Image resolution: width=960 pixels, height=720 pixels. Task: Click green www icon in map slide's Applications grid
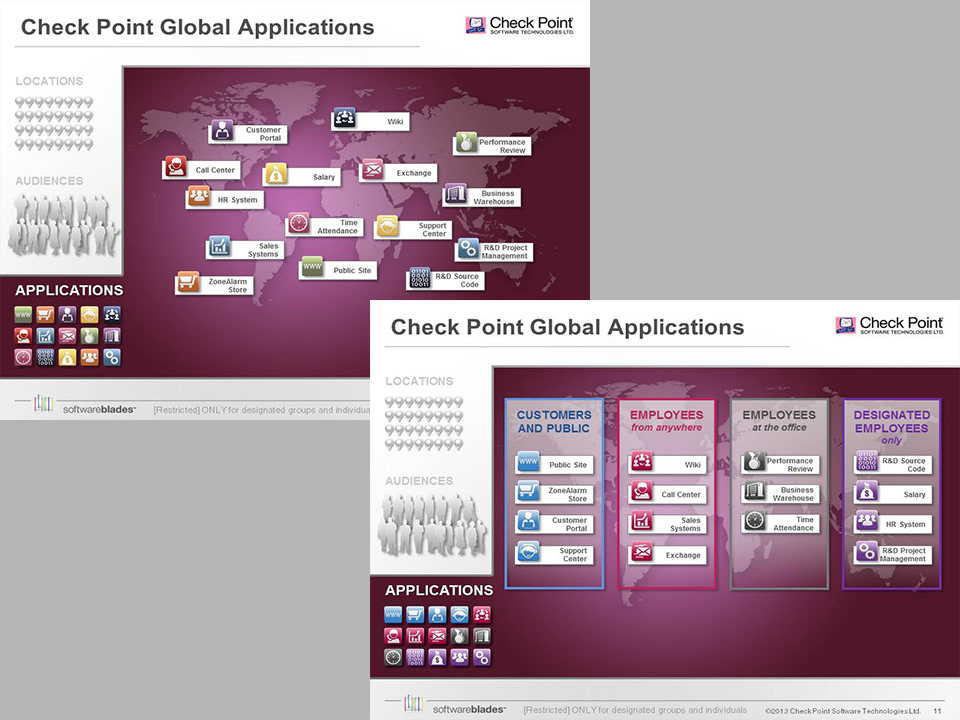(x=23, y=315)
